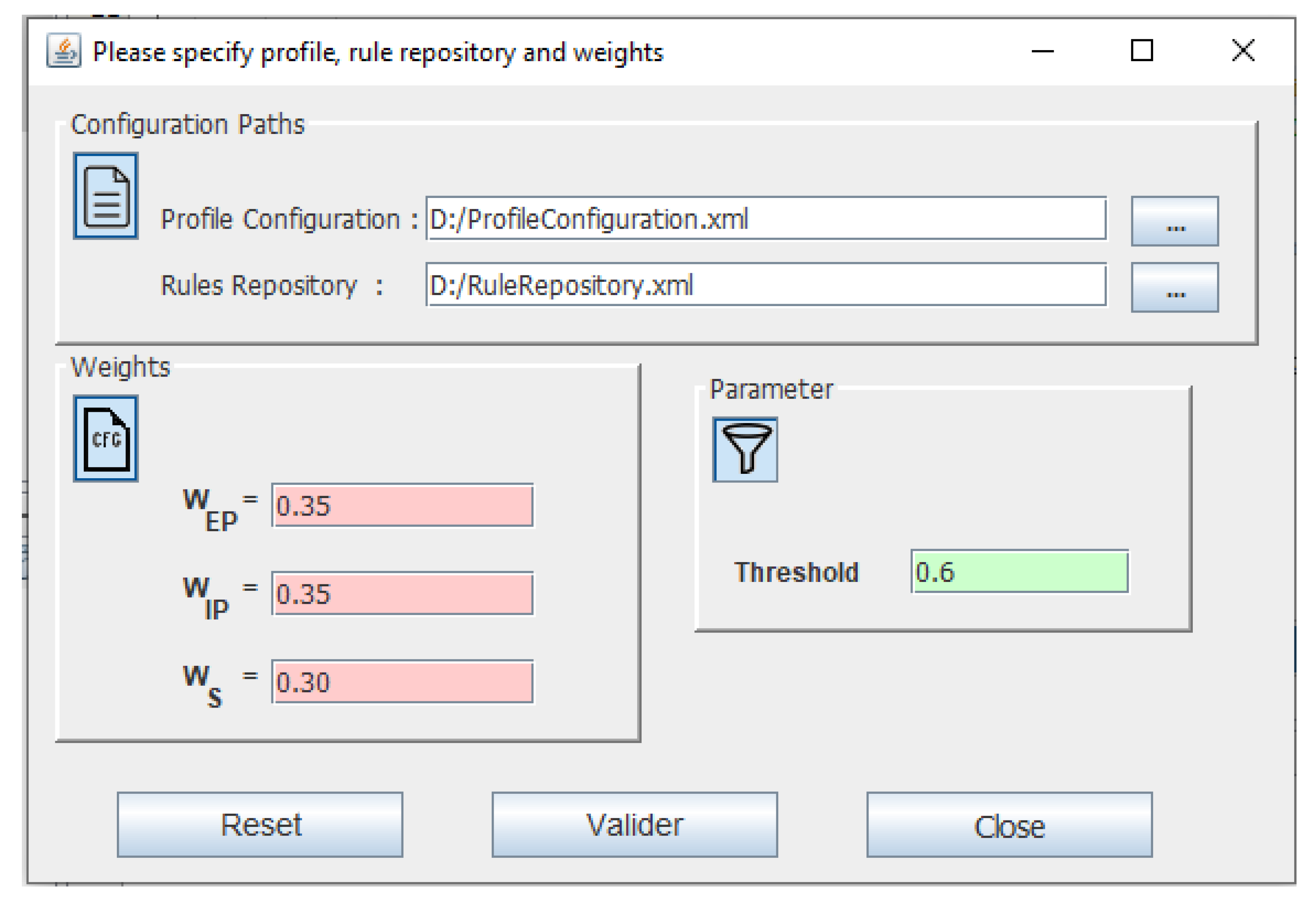Maximize the dialog window
The width and height of the screenshot is (1316, 900).
(1142, 51)
